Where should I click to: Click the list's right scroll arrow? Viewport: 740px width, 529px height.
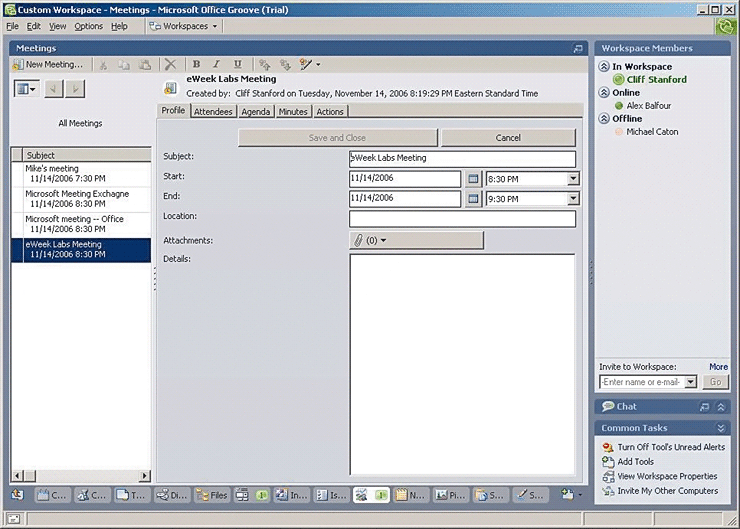(x=145, y=476)
